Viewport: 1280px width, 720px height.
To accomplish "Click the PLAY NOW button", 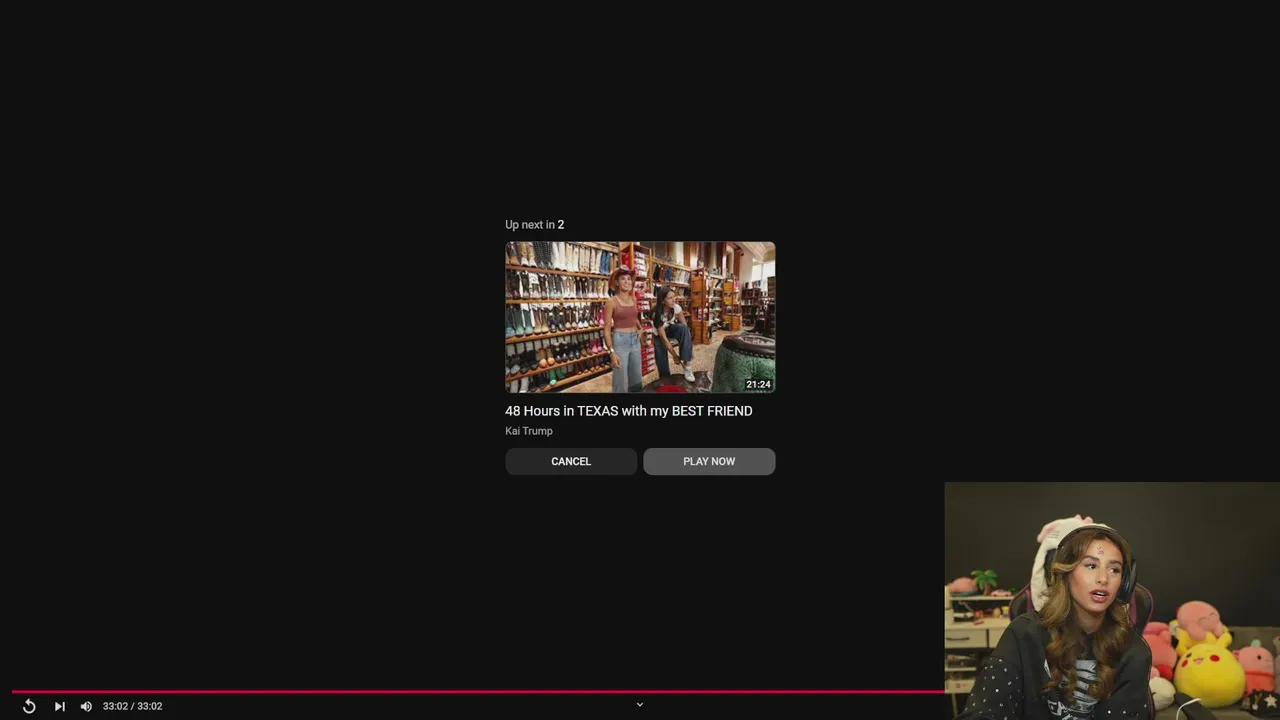I will click(x=709, y=461).
